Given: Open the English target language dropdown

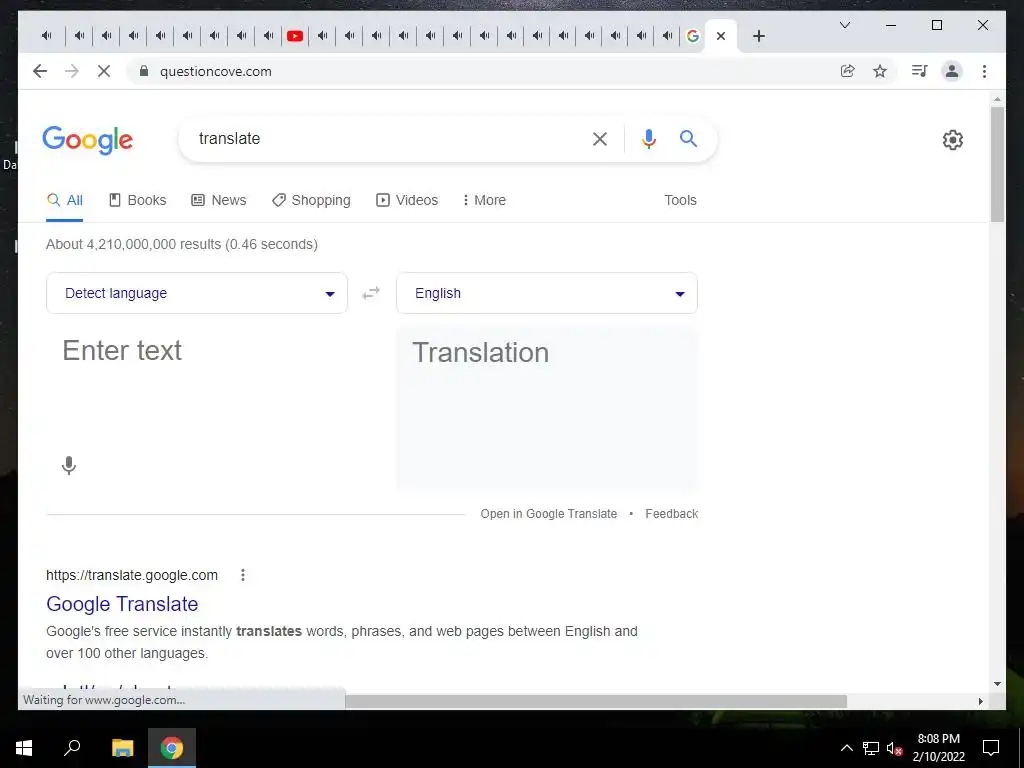Looking at the screenshot, I should tap(547, 293).
